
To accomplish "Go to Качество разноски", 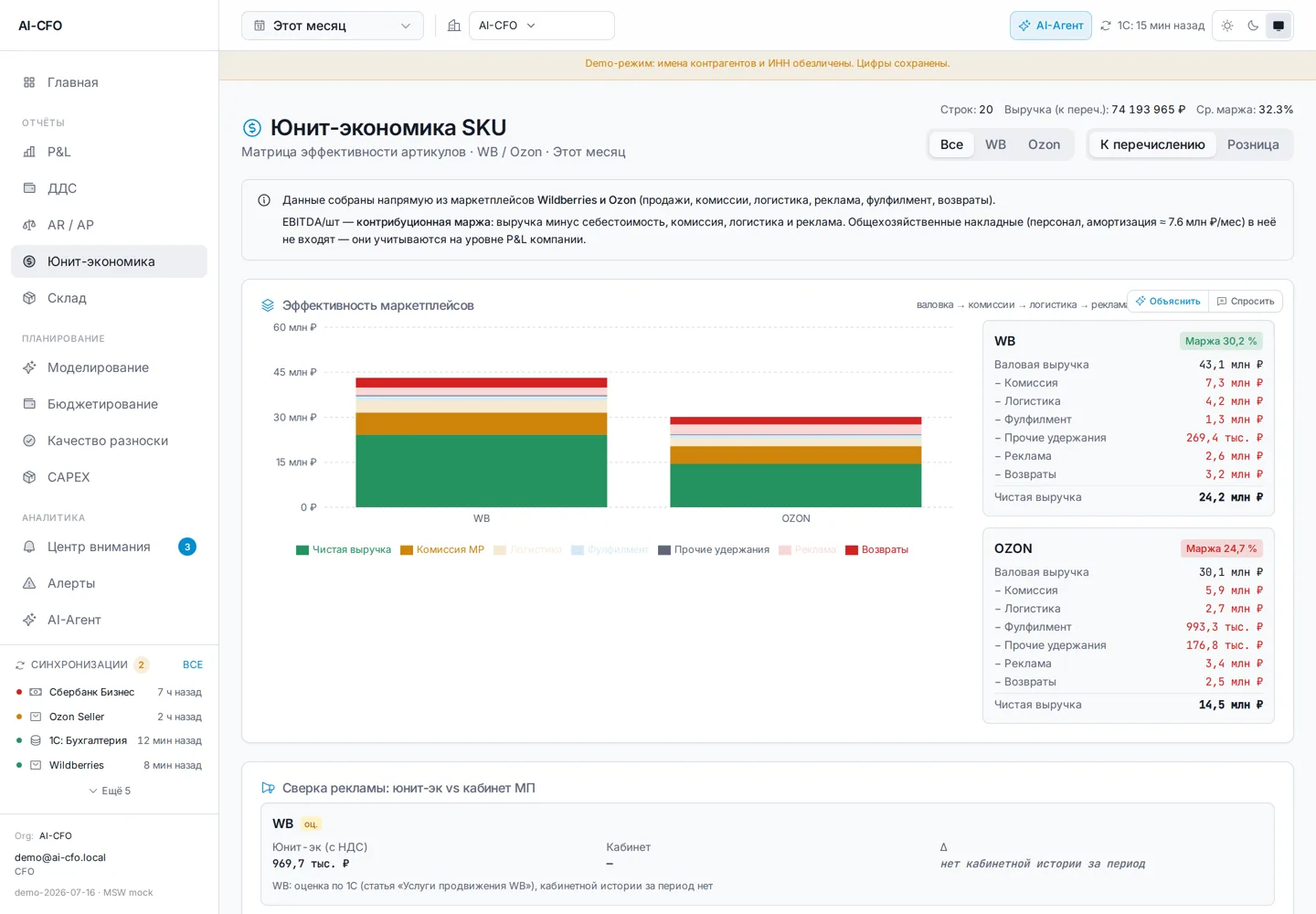I will click(x=109, y=441).
